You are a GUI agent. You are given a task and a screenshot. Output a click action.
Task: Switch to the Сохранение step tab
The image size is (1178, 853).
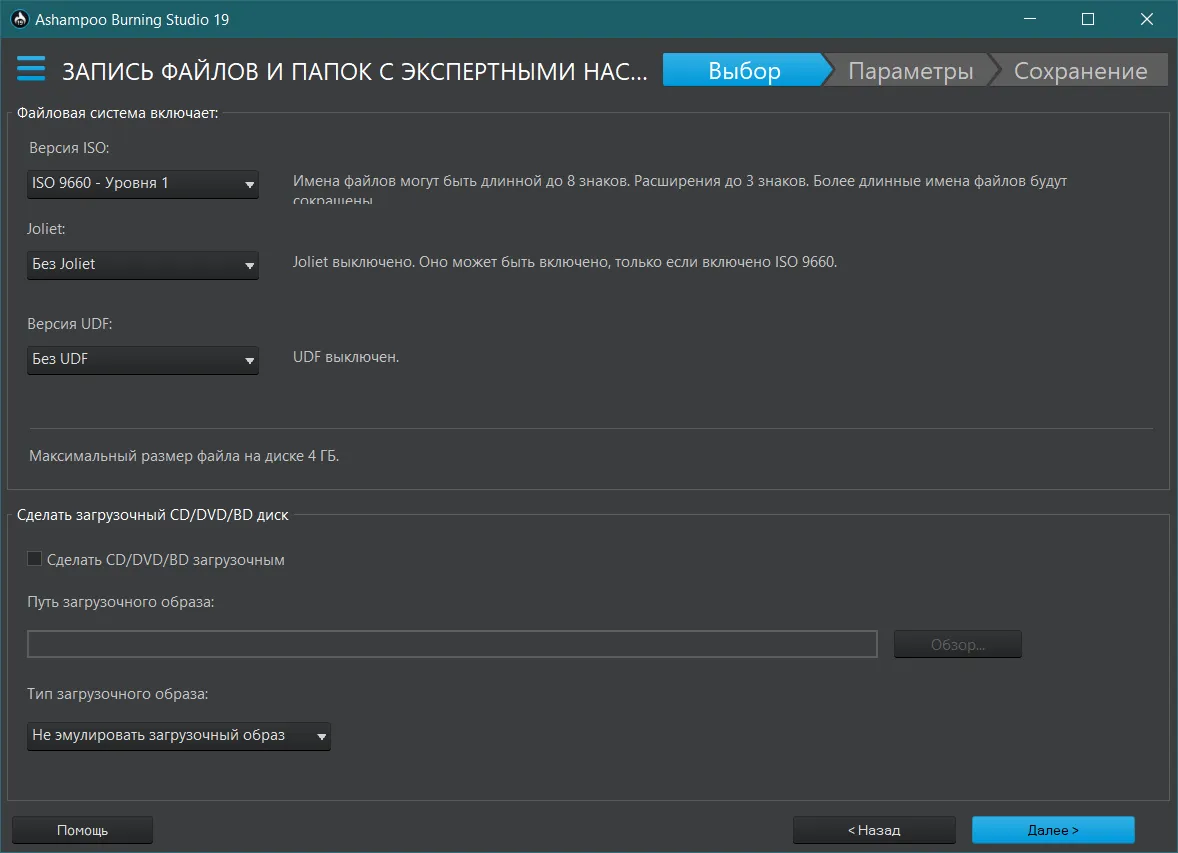(1080, 70)
